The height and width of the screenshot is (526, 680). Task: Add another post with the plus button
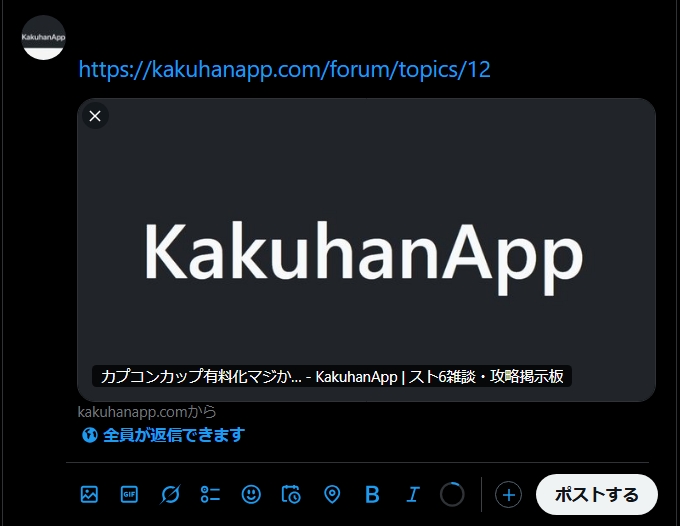pos(508,494)
